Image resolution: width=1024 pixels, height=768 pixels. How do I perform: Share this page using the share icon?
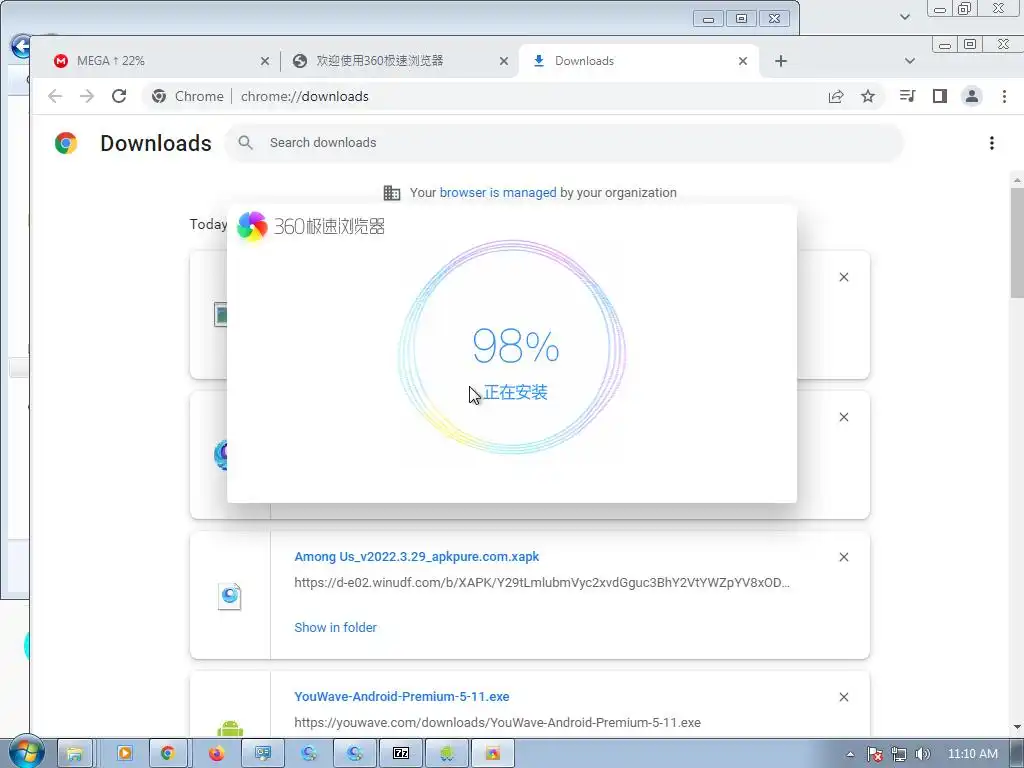point(836,97)
